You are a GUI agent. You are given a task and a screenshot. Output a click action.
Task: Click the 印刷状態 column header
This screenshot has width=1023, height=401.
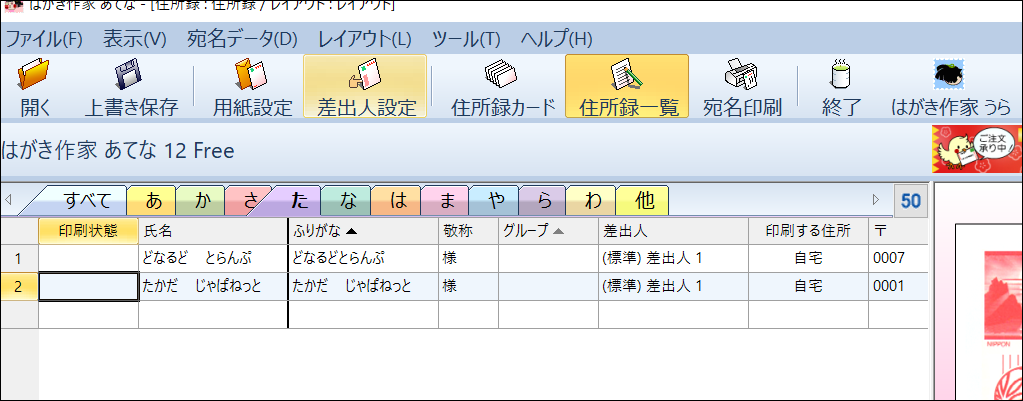(x=89, y=231)
